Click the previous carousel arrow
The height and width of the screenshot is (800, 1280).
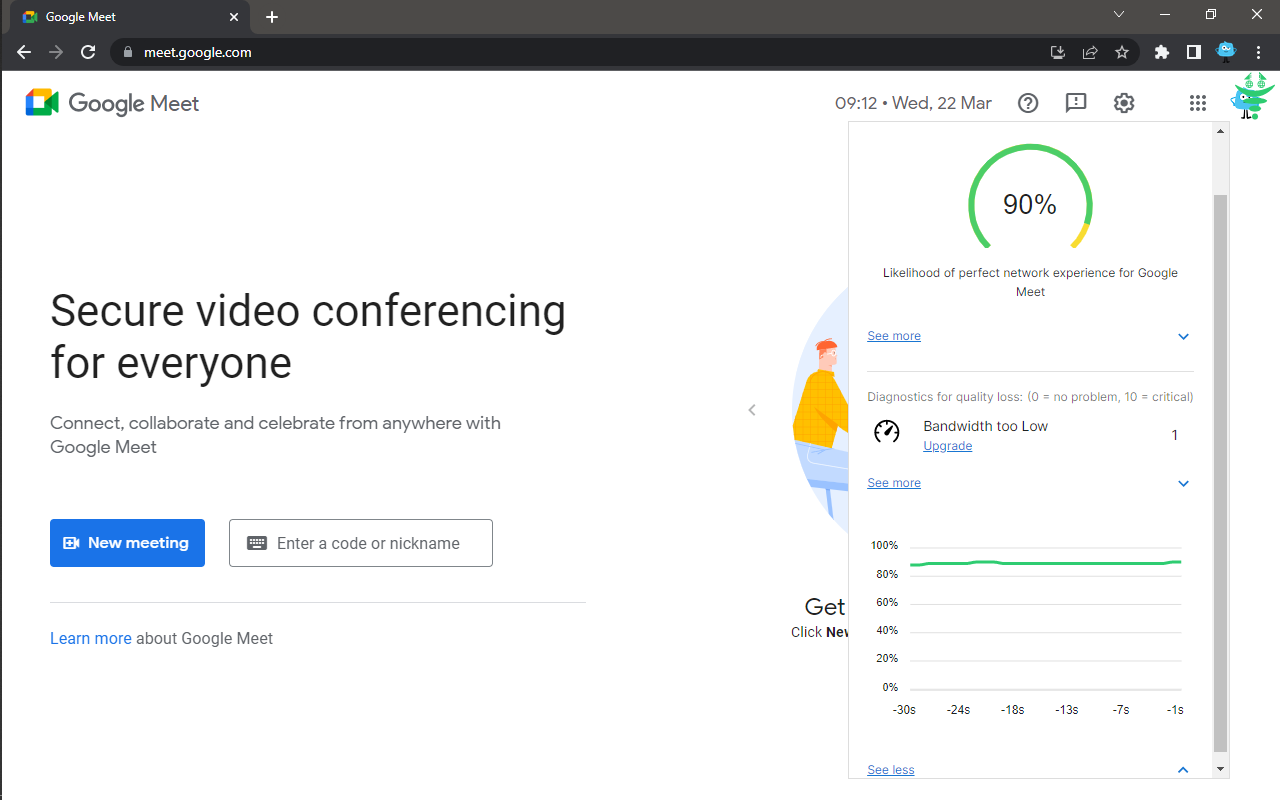[x=752, y=410]
